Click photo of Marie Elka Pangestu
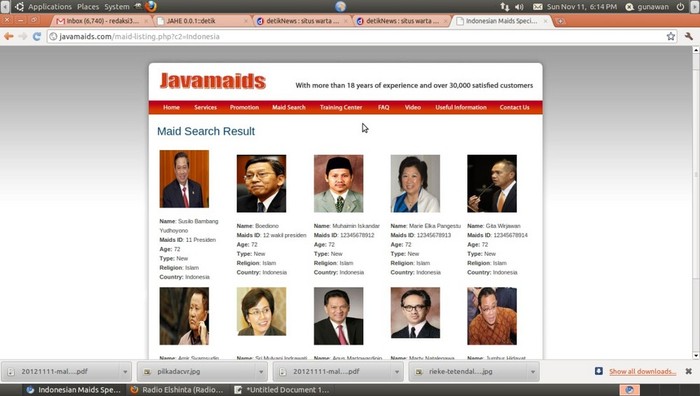Viewport: 700px width, 396px height. point(415,183)
